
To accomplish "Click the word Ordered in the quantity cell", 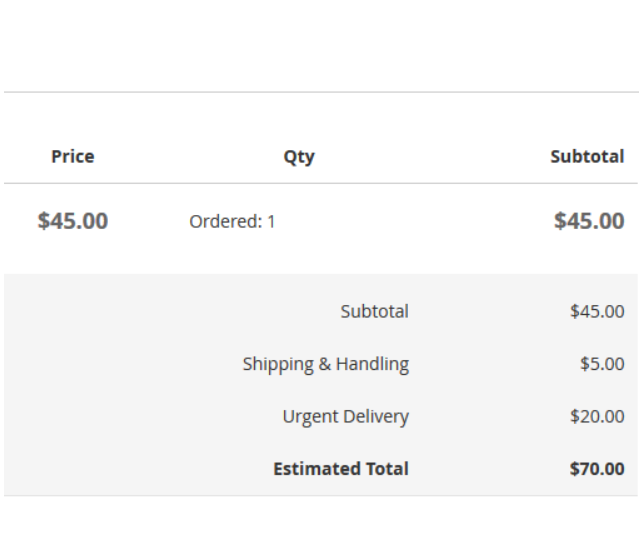I will click(x=226, y=221).
